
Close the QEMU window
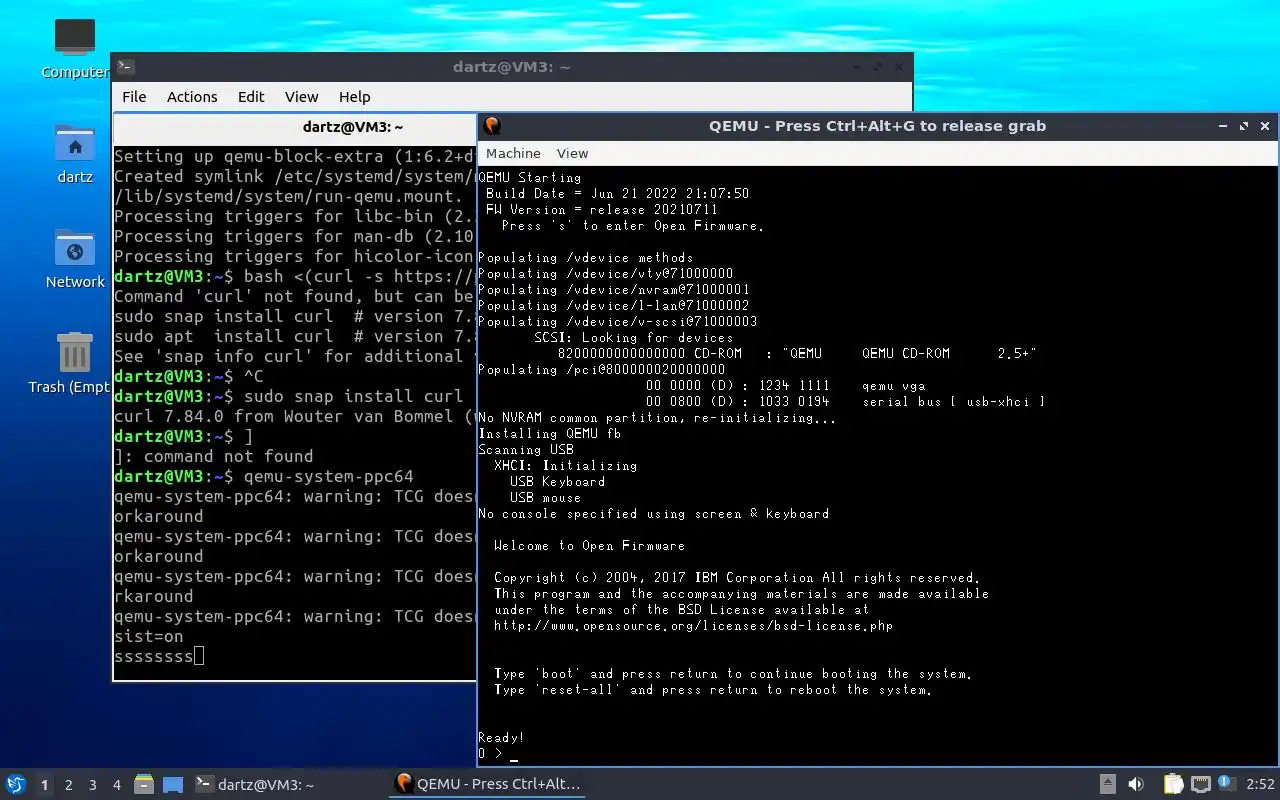(1265, 126)
